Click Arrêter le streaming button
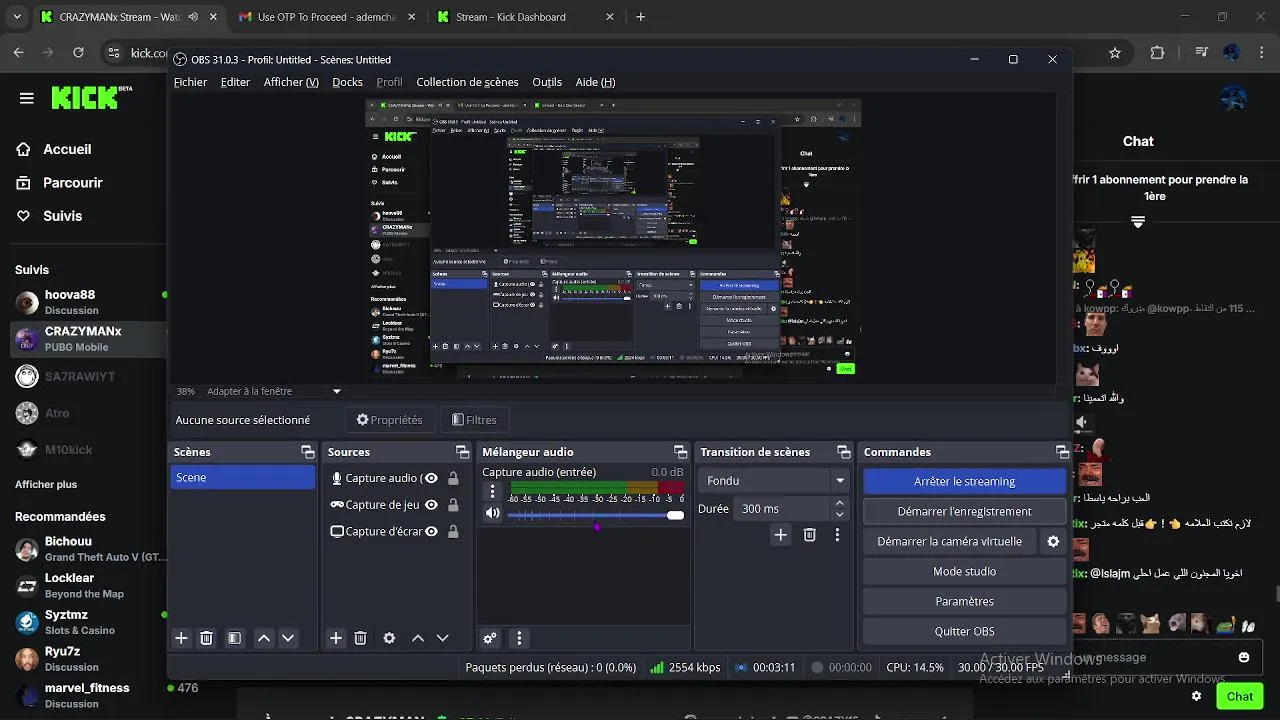1280x720 pixels. tap(964, 481)
